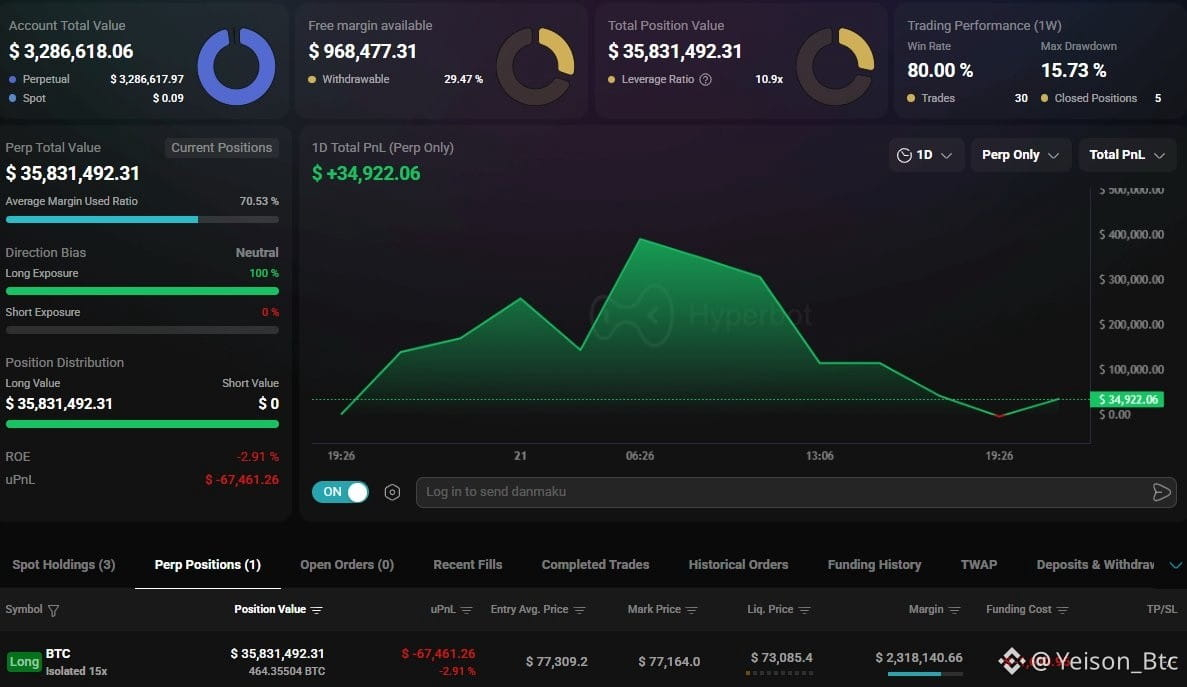This screenshot has width=1187, height=687.
Task: Switch to Recent Fills tab
Action: click(x=468, y=564)
